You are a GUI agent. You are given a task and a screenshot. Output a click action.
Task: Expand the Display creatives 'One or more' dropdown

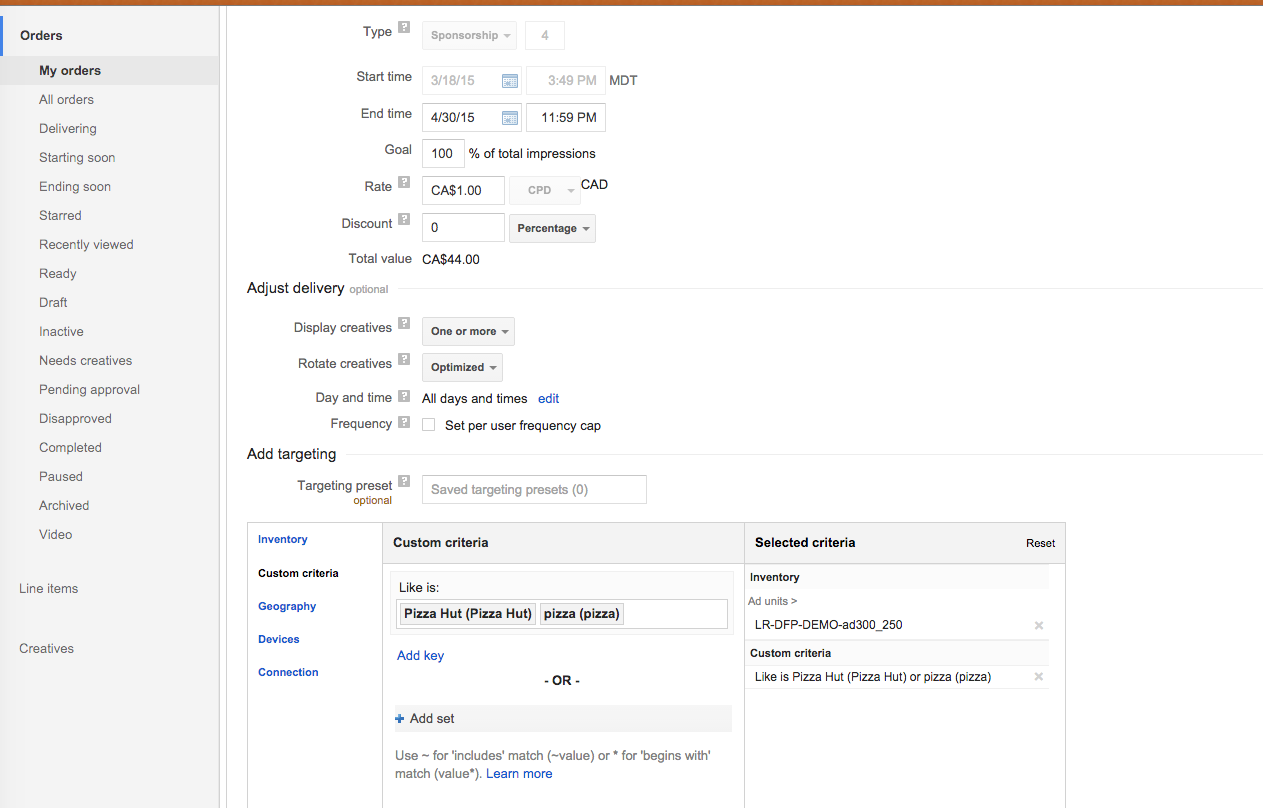click(x=468, y=332)
